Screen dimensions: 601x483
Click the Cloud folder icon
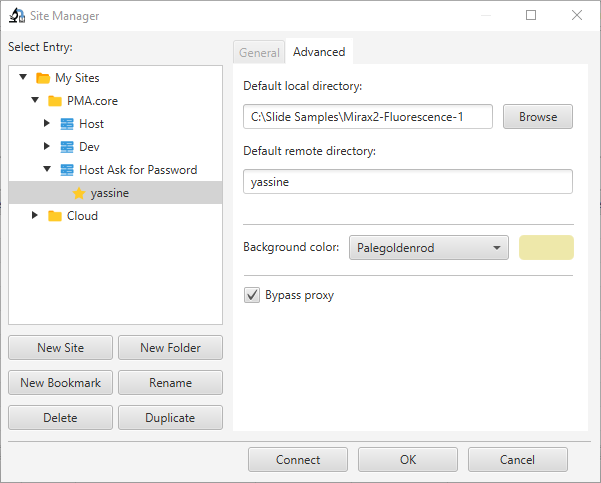(x=55, y=216)
